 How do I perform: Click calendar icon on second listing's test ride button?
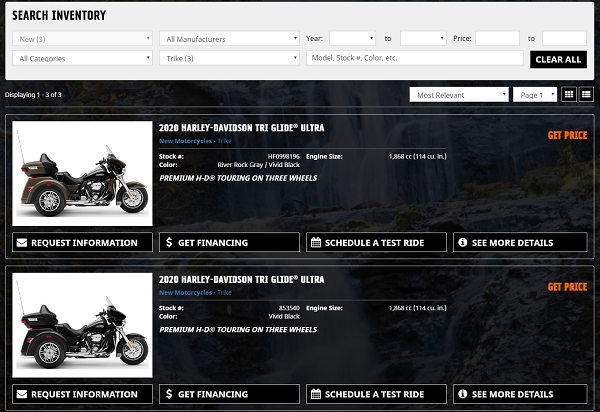pyautogui.click(x=315, y=394)
